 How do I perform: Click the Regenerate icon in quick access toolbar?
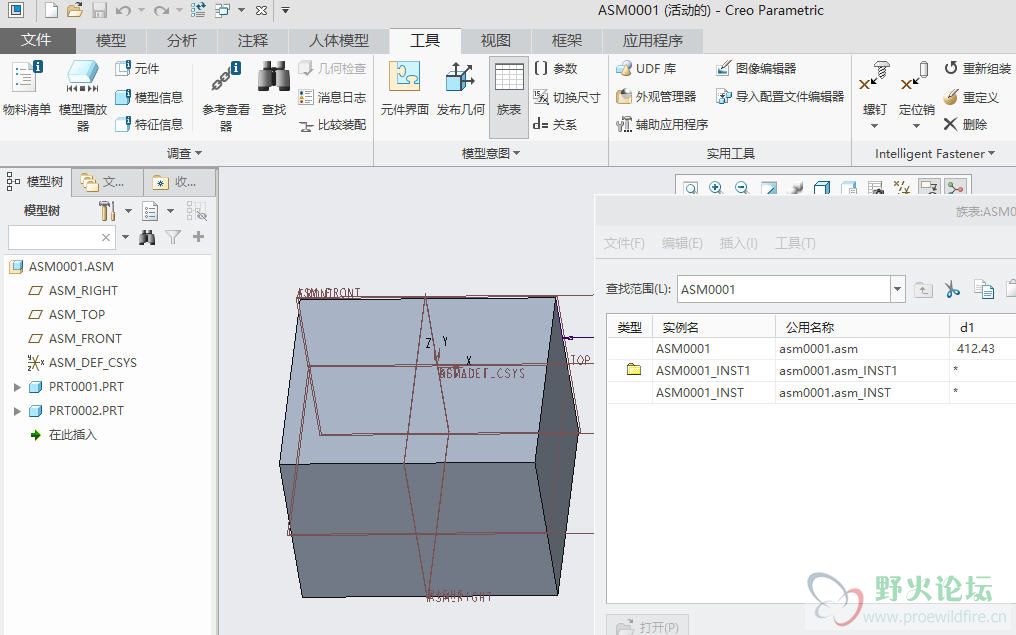click(x=198, y=10)
